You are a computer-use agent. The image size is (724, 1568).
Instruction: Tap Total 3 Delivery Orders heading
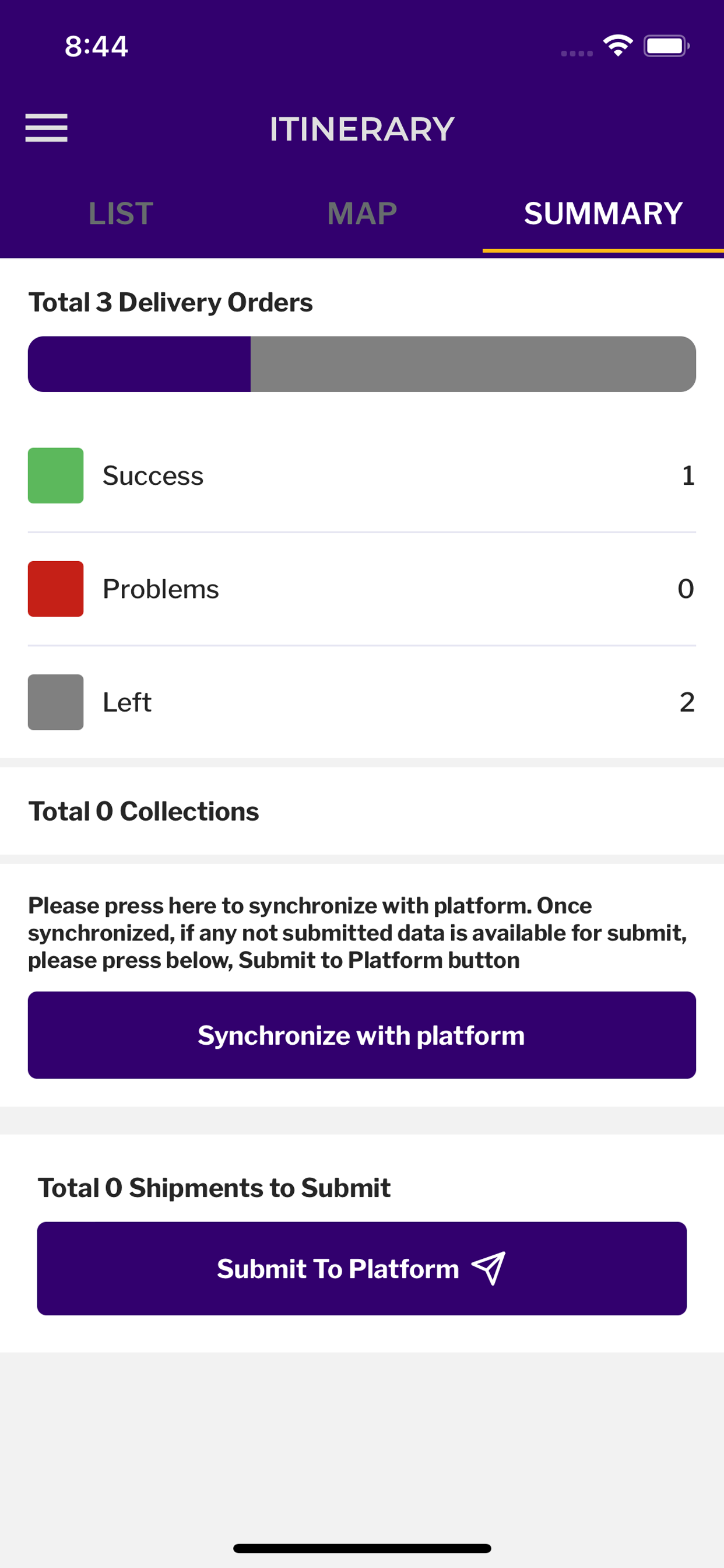coord(170,303)
